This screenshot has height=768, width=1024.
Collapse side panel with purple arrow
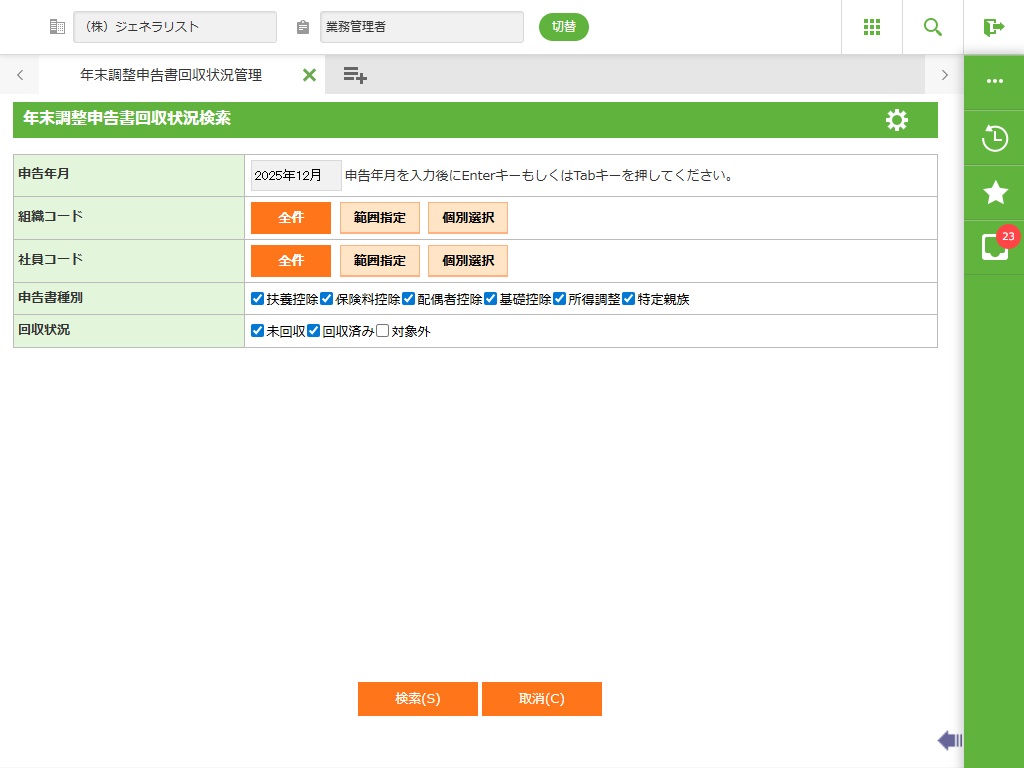coord(949,740)
